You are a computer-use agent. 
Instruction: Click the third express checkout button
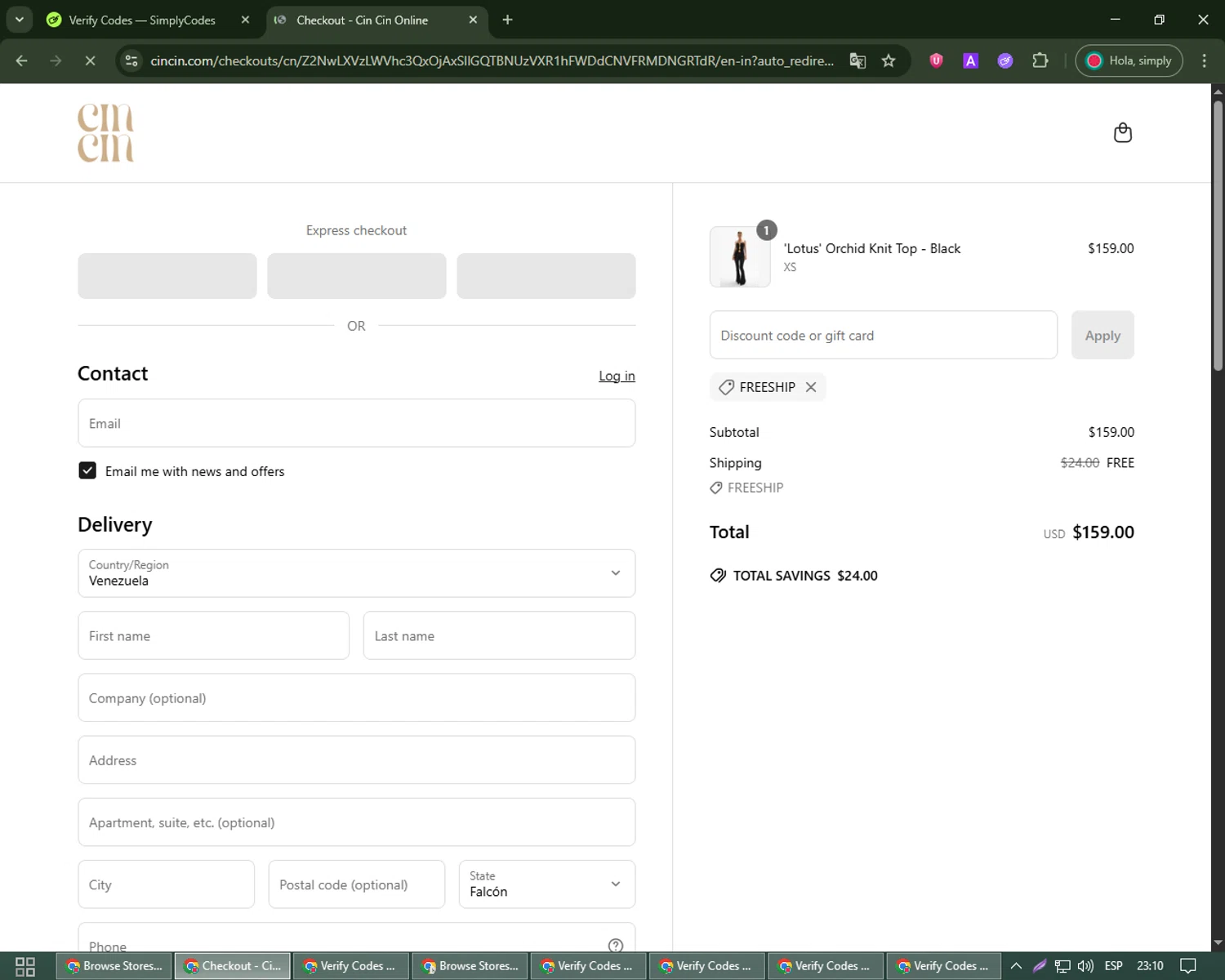546,276
